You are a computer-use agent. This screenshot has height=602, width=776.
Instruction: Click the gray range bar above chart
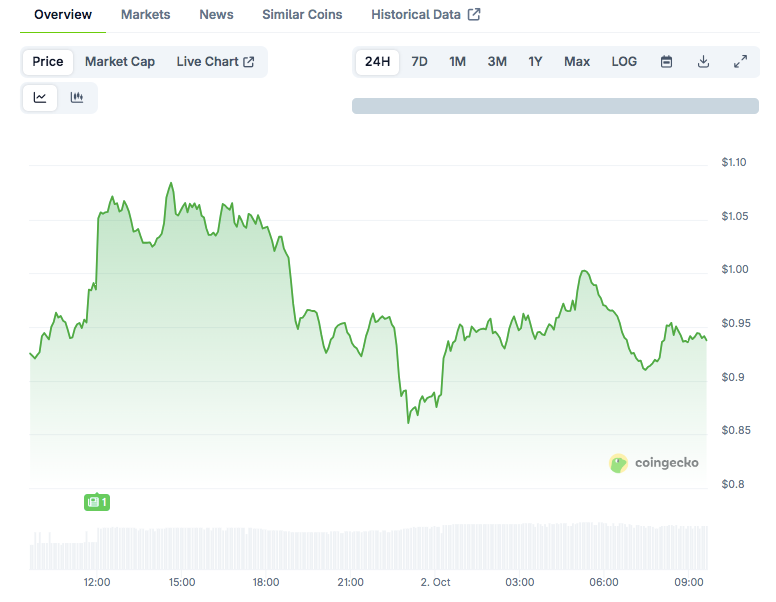pos(555,106)
